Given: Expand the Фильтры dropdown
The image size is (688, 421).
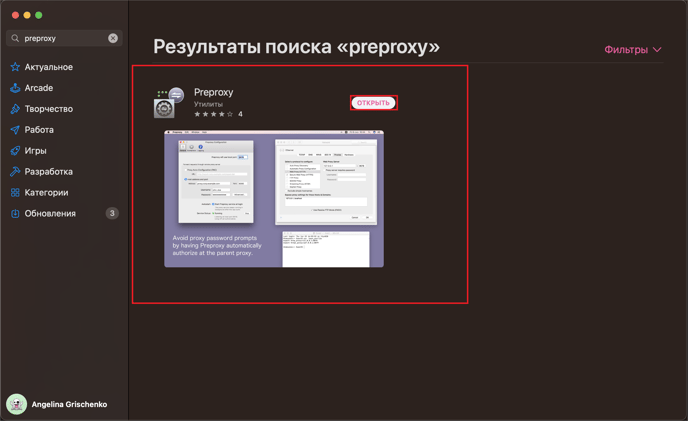Looking at the screenshot, I should [632, 50].
